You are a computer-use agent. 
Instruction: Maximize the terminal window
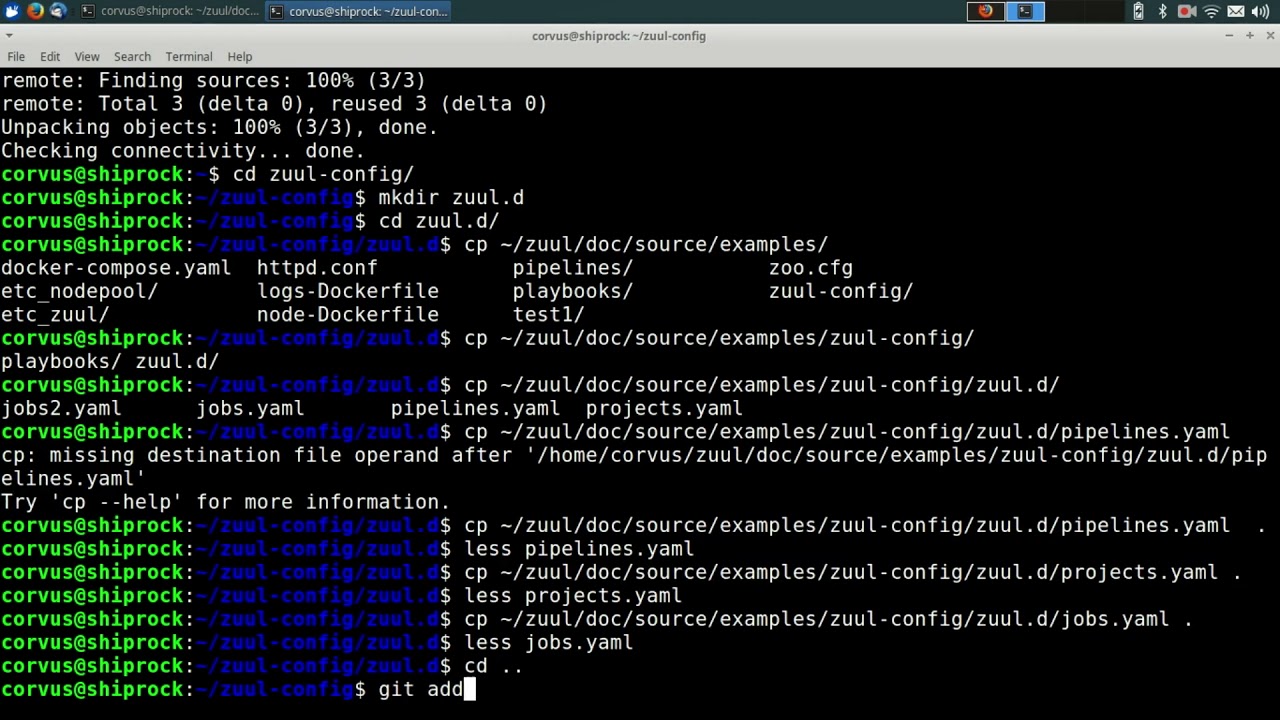point(1250,36)
